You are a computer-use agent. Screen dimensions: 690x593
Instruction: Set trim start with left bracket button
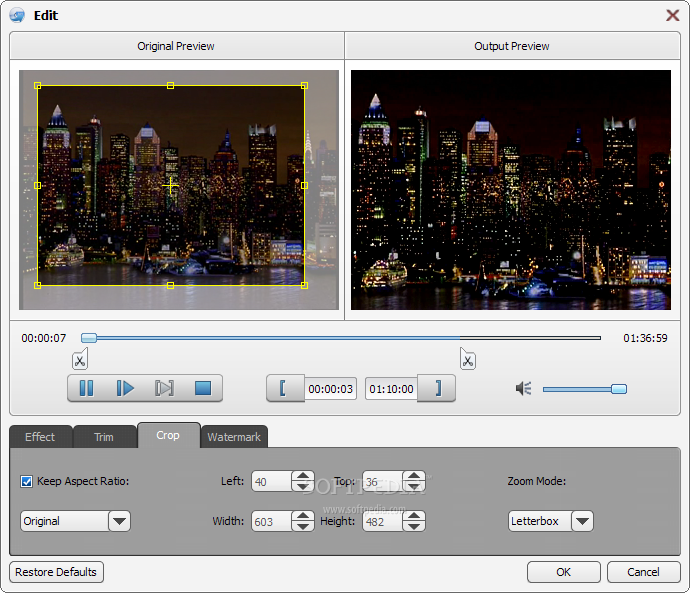click(x=283, y=388)
